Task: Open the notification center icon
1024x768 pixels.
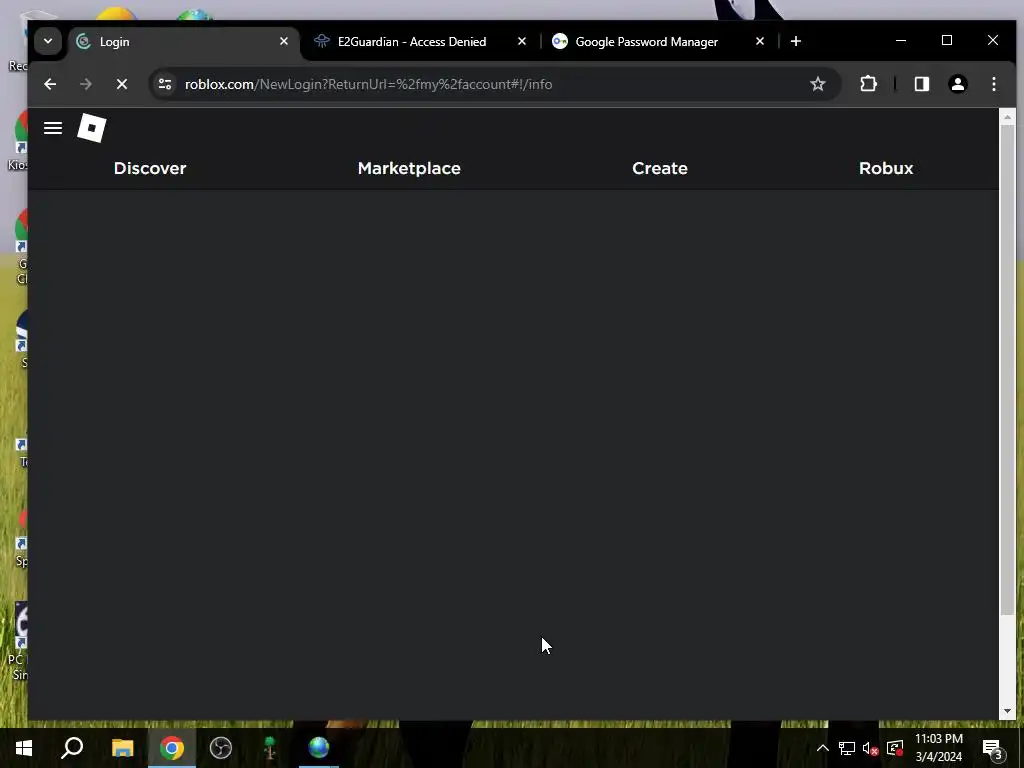Action: click(x=992, y=748)
